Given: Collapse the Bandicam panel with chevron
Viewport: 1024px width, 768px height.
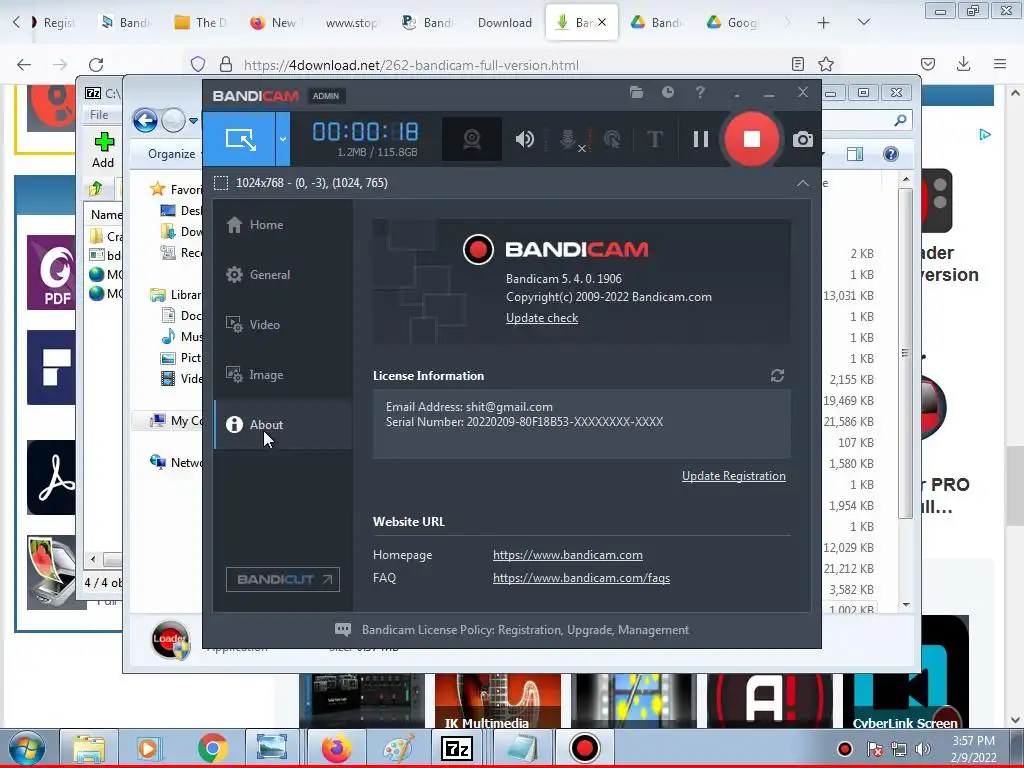Looking at the screenshot, I should pyautogui.click(x=803, y=184).
